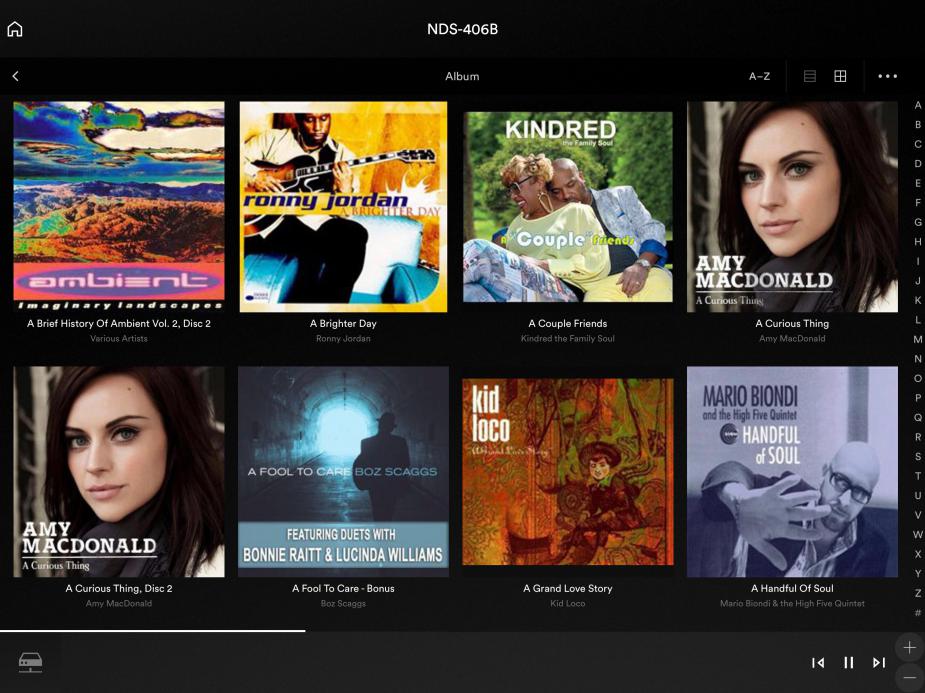Jump to letter M in alphabet index
925x693 pixels.
(918, 339)
